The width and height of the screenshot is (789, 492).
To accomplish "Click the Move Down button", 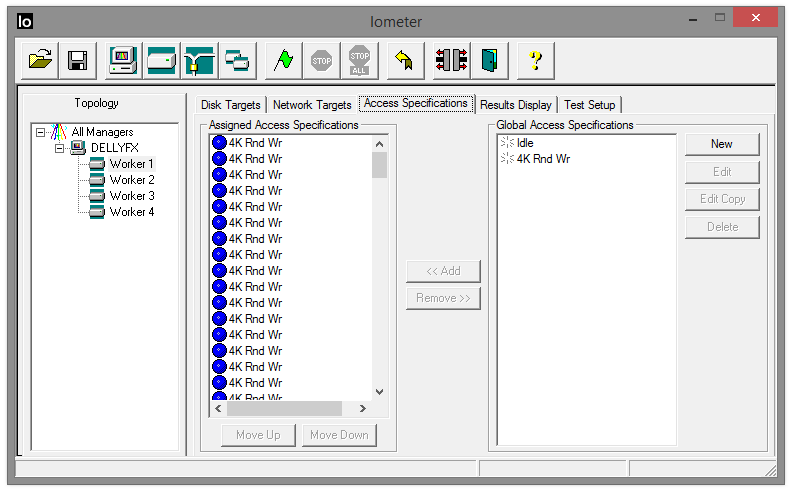I will [x=339, y=435].
